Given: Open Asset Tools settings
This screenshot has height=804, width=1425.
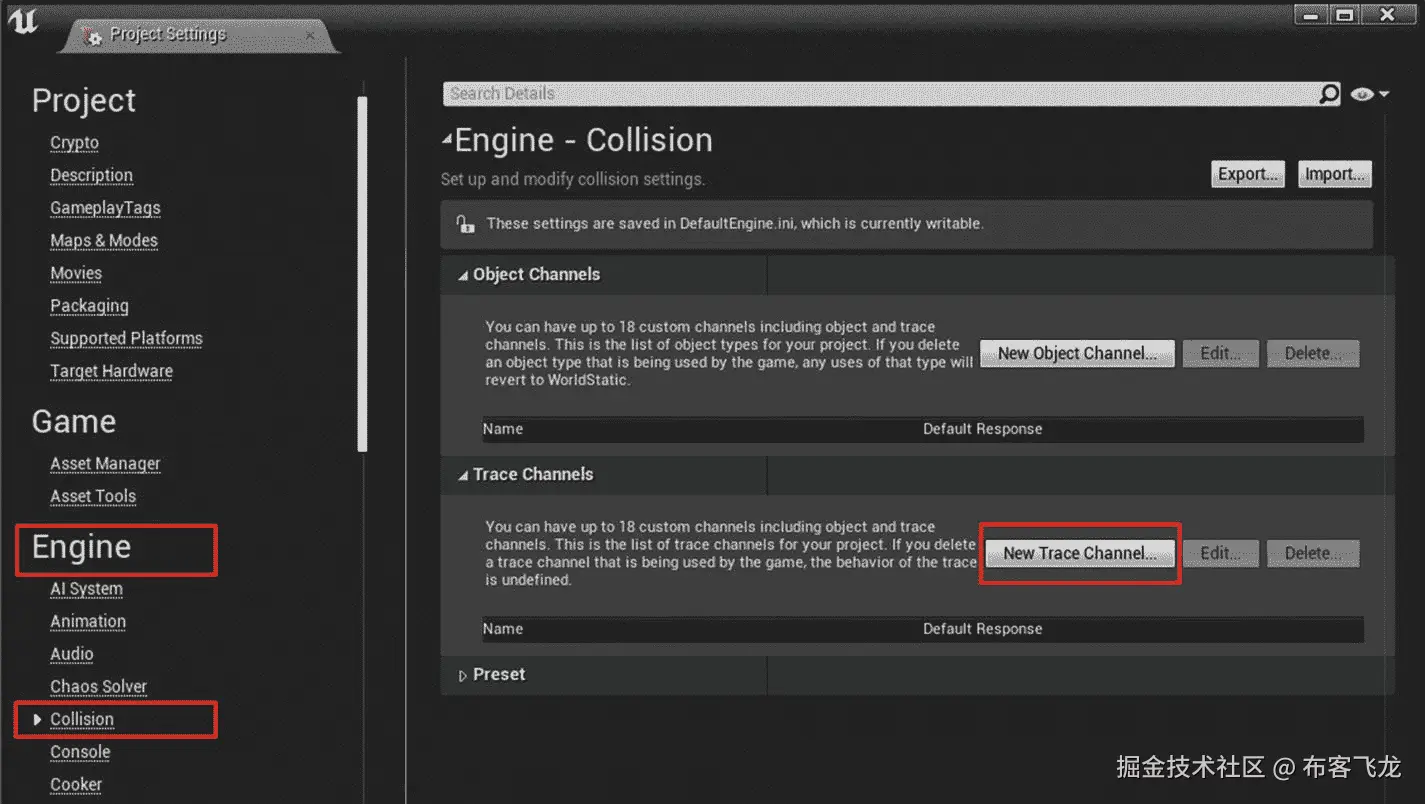Looking at the screenshot, I should coord(93,496).
